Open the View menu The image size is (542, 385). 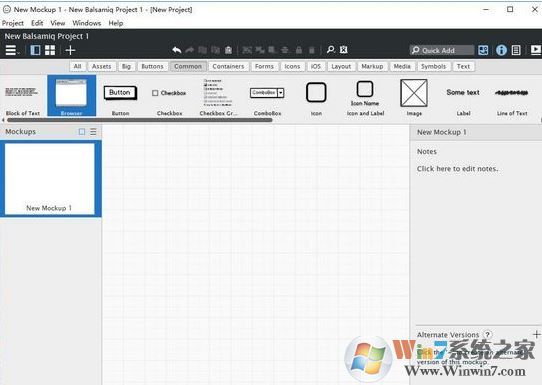click(x=58, y=23)
